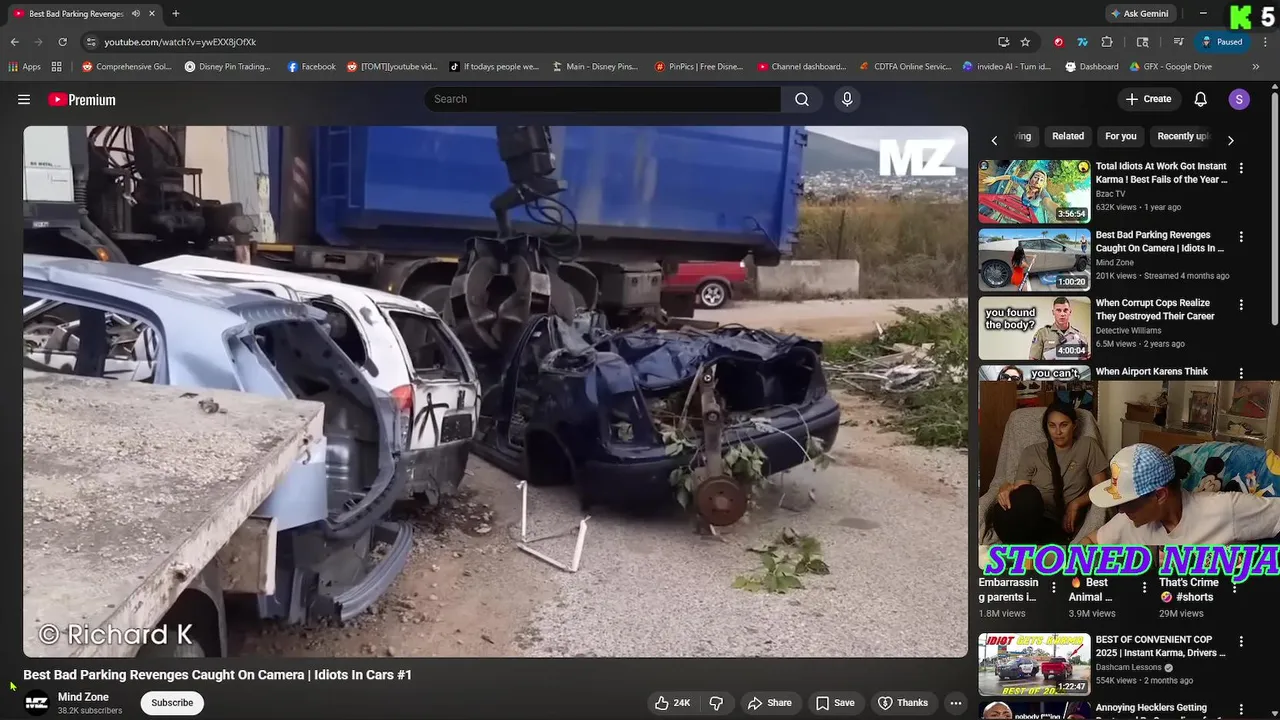The height and width of the screenshot is (720, 1280).
Task: Open the Cybertruck Best Bad Parking thumbnail
Action: (x=1034, y=260)
